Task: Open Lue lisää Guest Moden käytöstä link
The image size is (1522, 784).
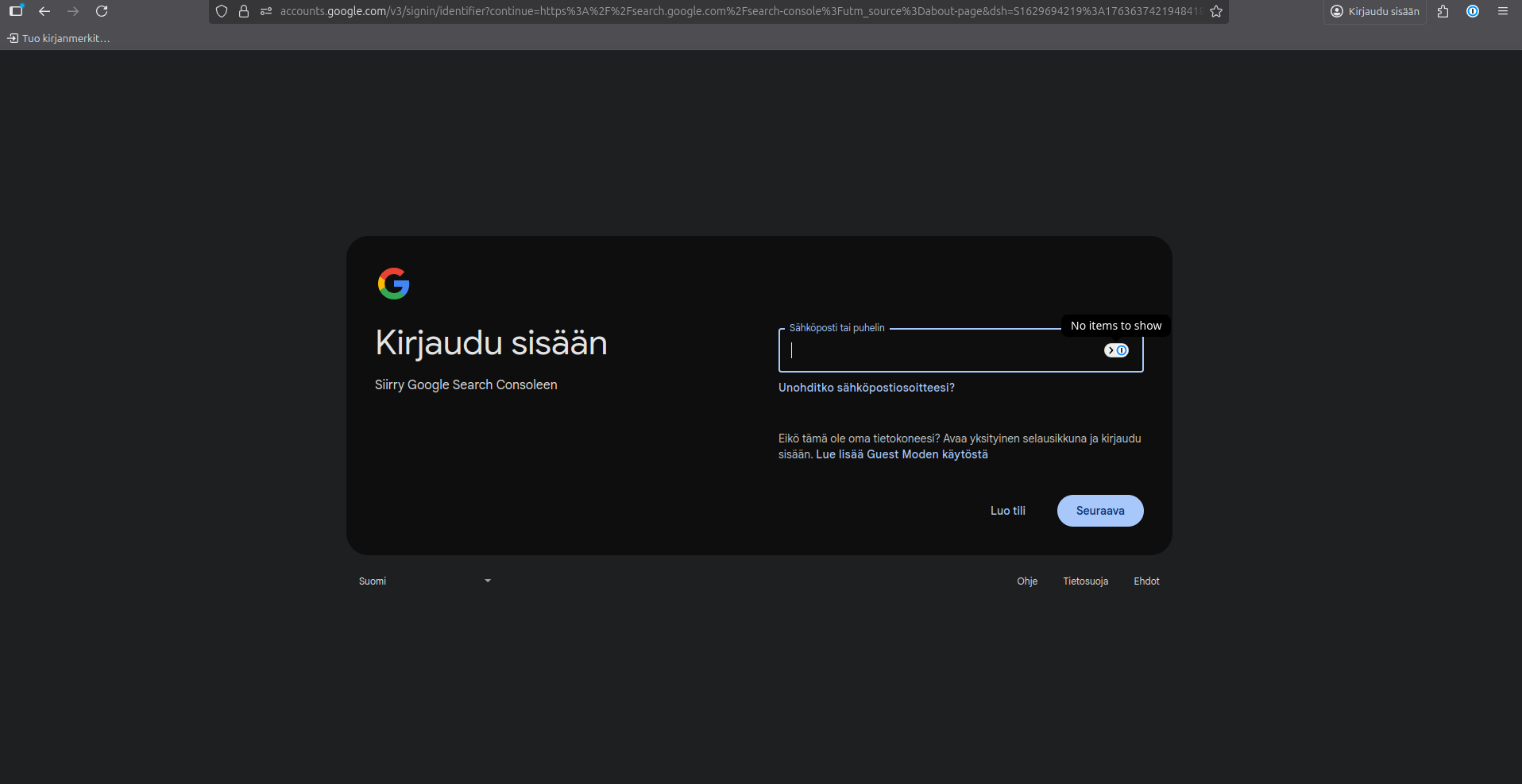Action: coord(902,454)
